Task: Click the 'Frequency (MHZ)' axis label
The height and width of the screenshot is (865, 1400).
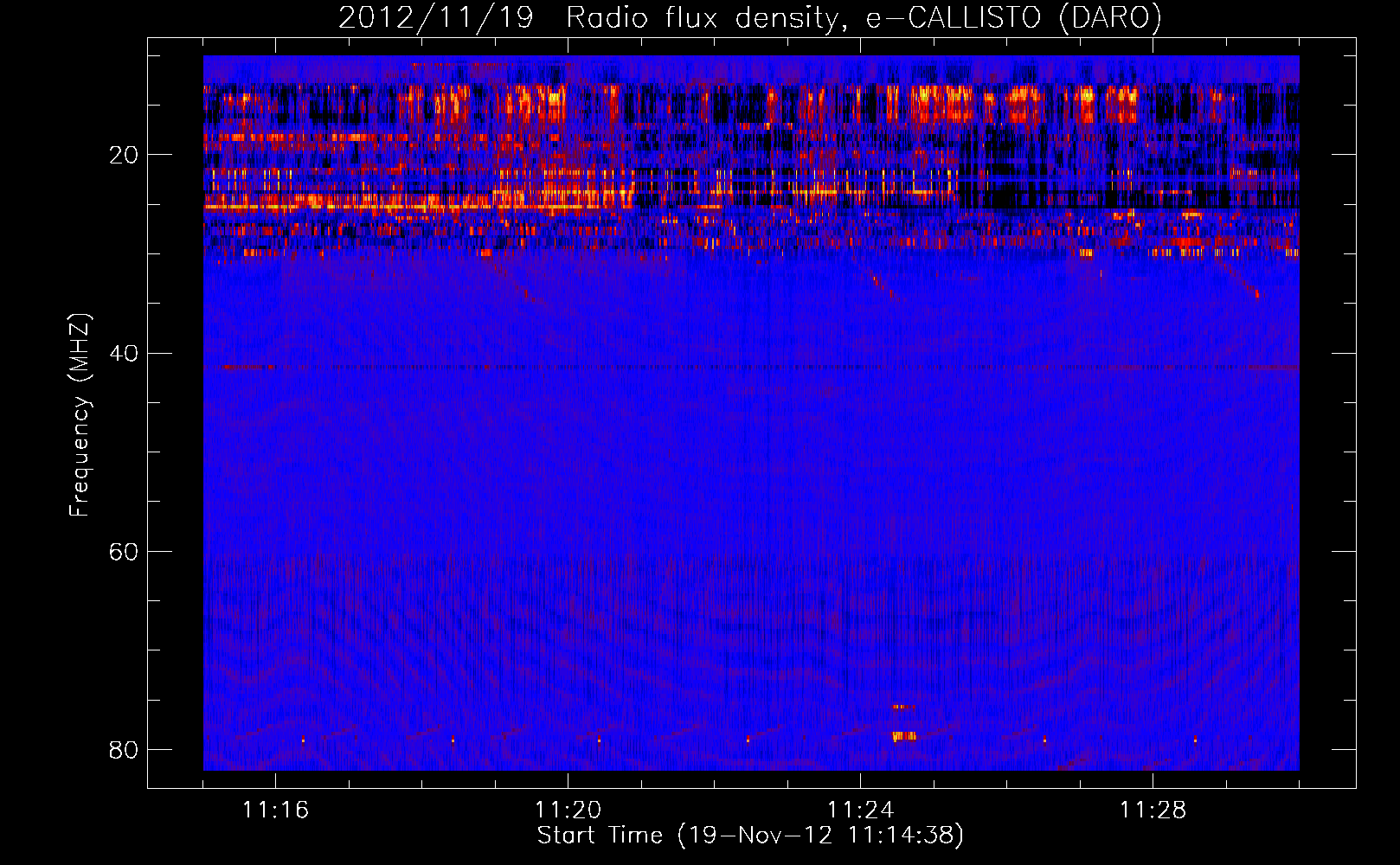Action: 79,415
